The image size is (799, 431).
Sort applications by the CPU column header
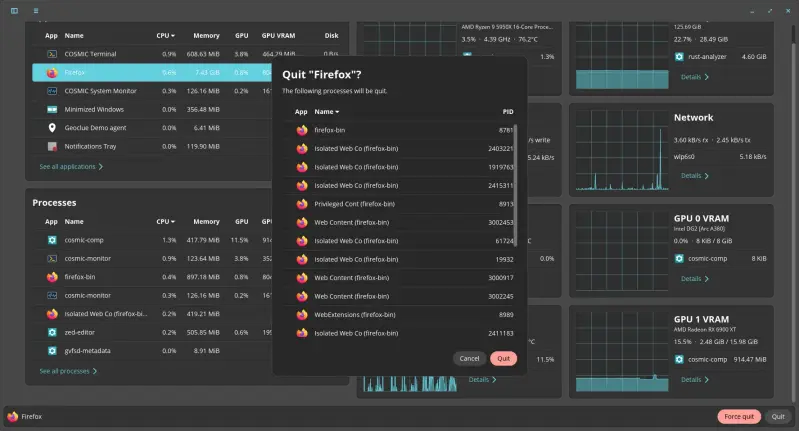pos(165,36)
